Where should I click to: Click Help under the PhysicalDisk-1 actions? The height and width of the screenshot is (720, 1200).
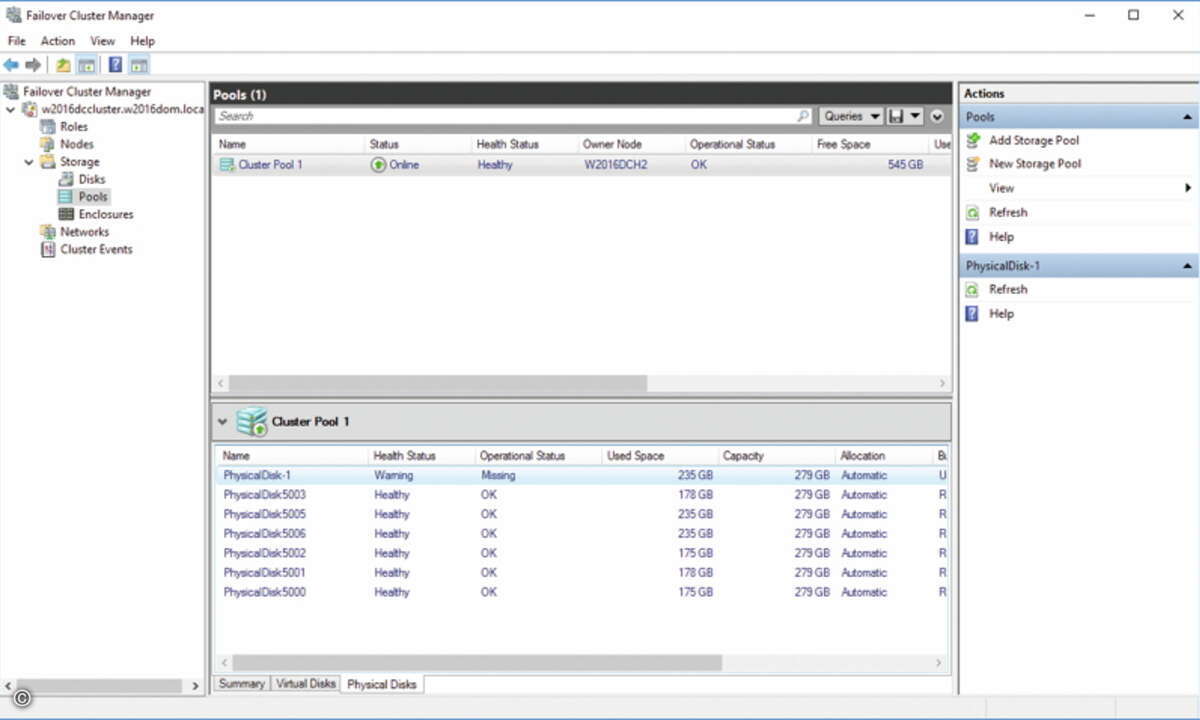tap(1001, 314)
